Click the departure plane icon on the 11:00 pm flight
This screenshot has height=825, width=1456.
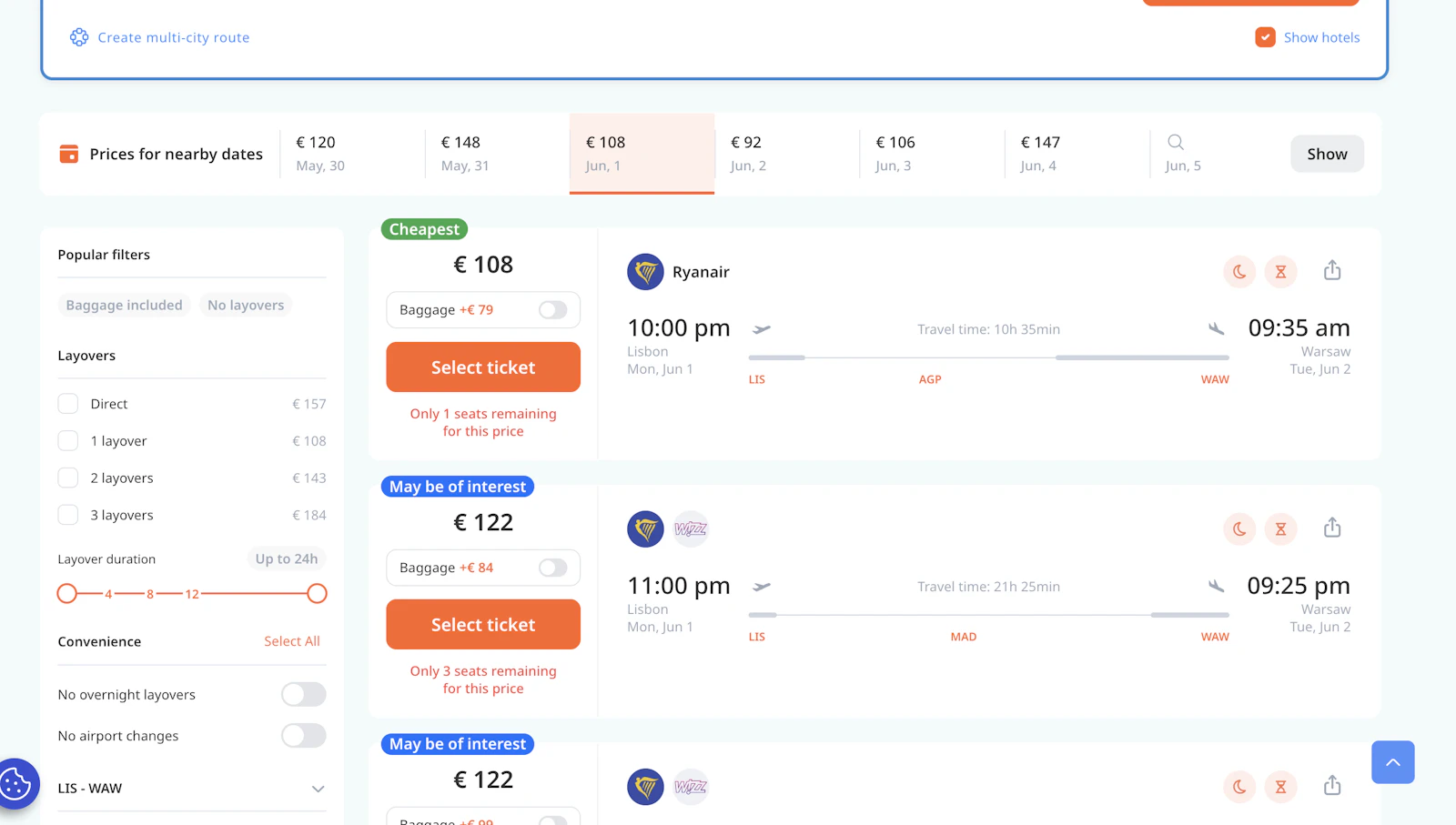pos(762,587)
